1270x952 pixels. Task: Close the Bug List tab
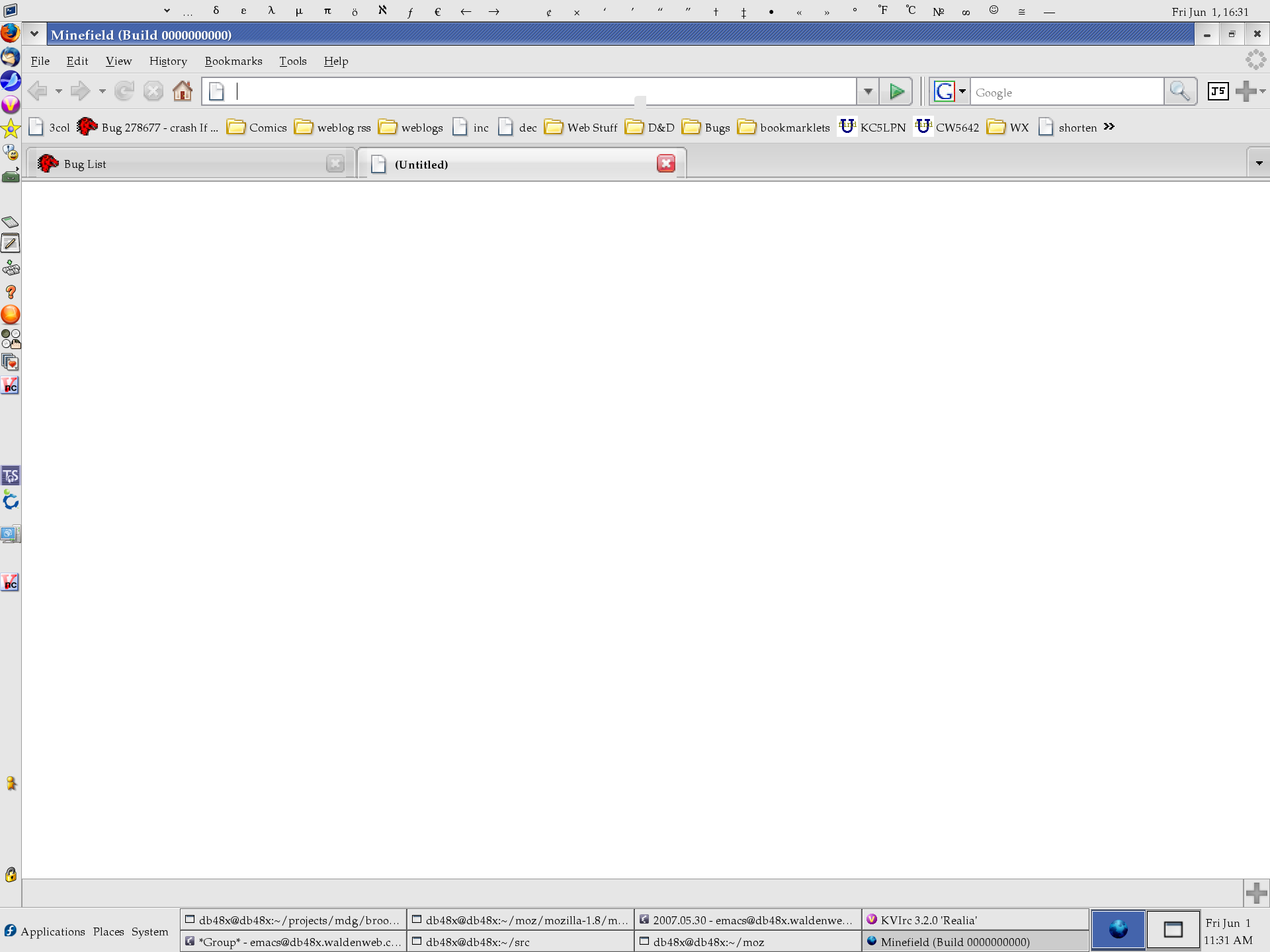coord(335,163)
